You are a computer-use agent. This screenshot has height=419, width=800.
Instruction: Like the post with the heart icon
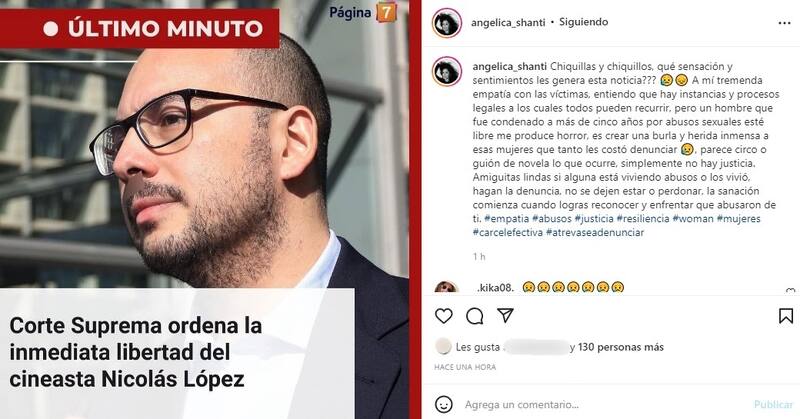coord(443,316)
